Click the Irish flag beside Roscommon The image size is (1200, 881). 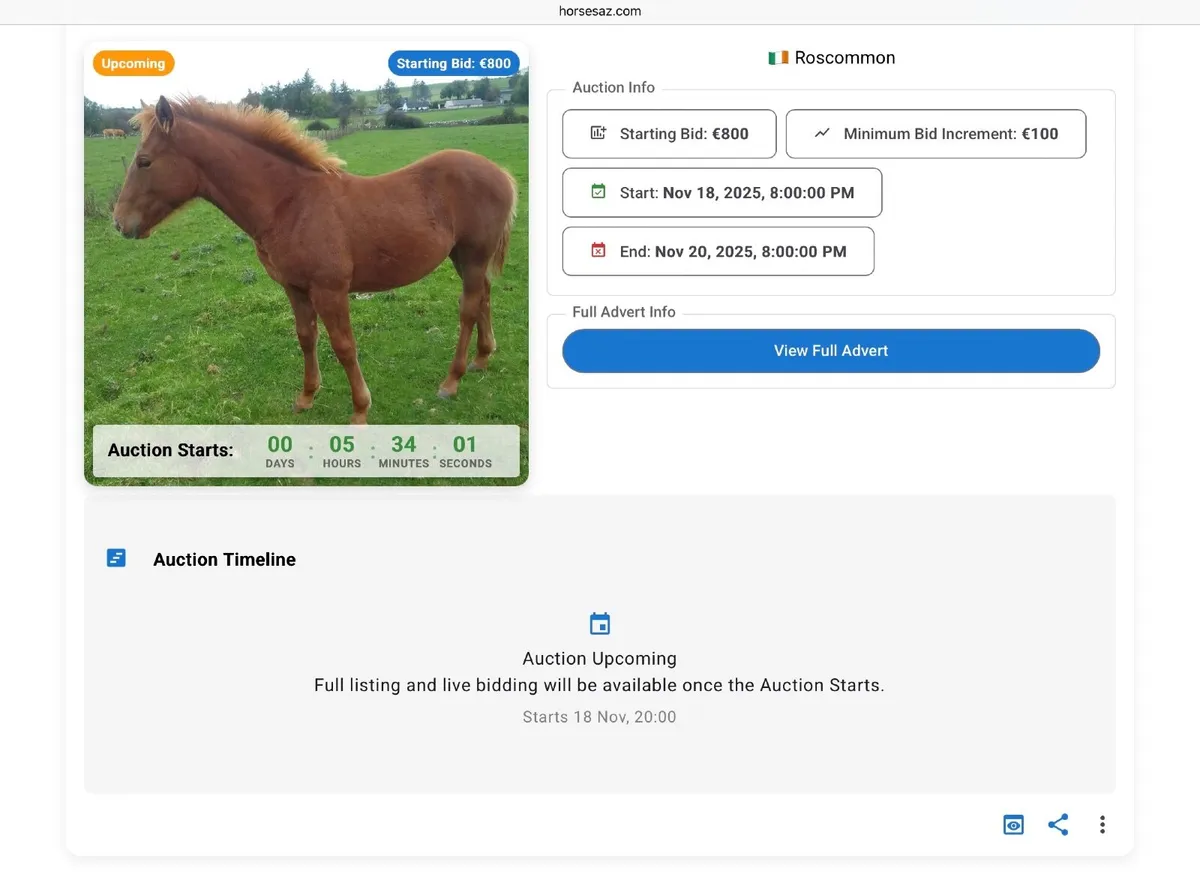pos(777,57)
